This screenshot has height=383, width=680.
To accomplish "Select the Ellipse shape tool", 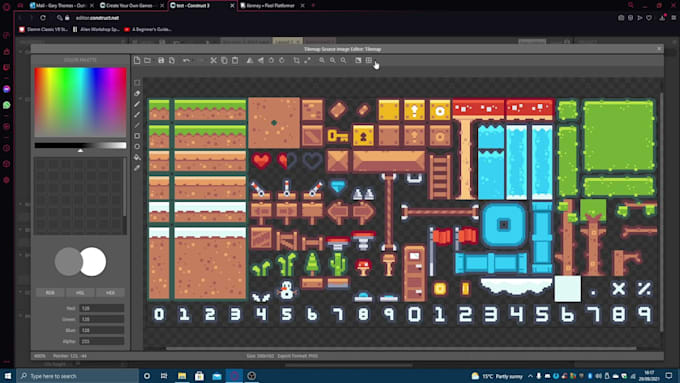I will (x=137, y=147).
